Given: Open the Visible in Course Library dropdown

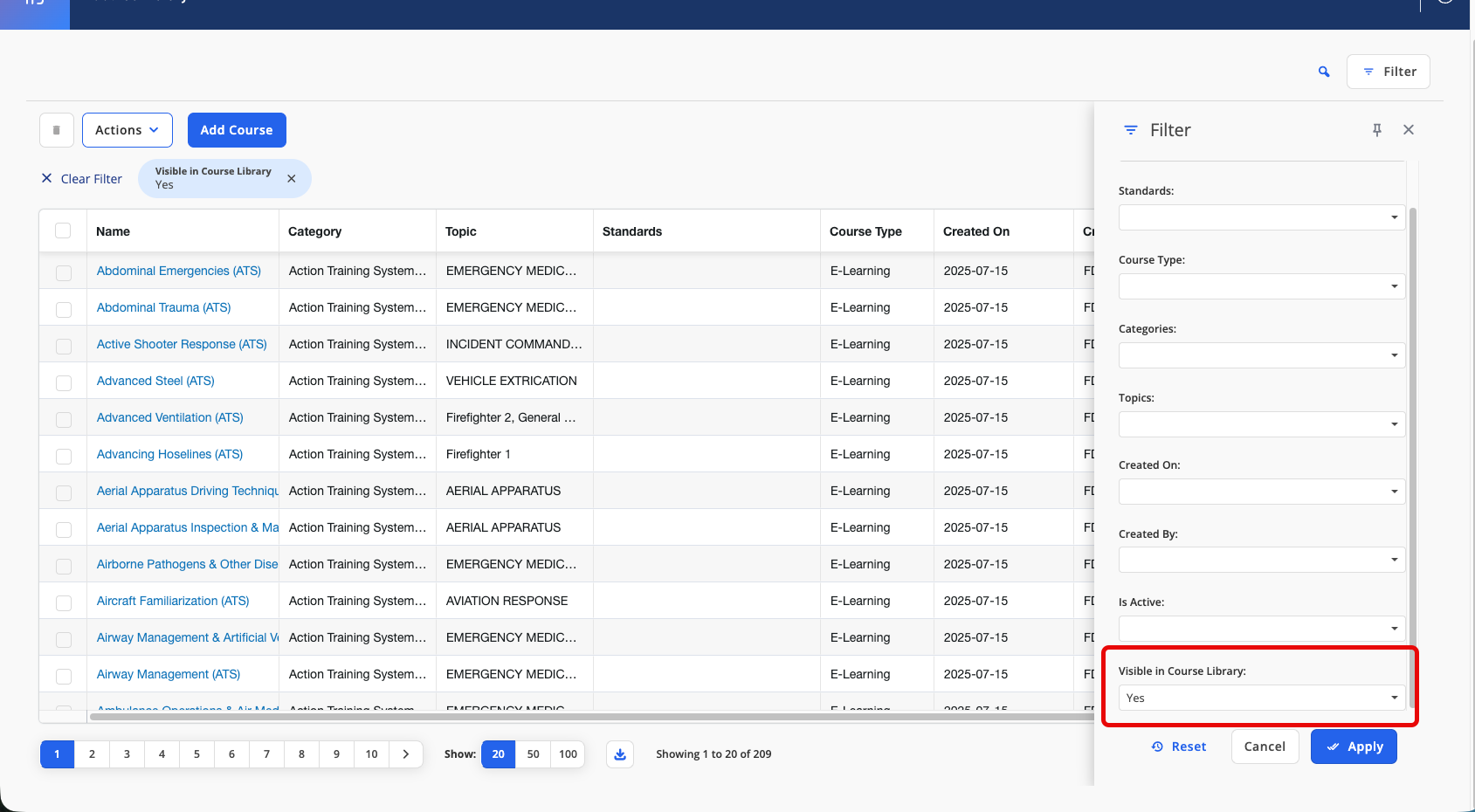Looking at the screenshot, I should (x=1262, y=698).
